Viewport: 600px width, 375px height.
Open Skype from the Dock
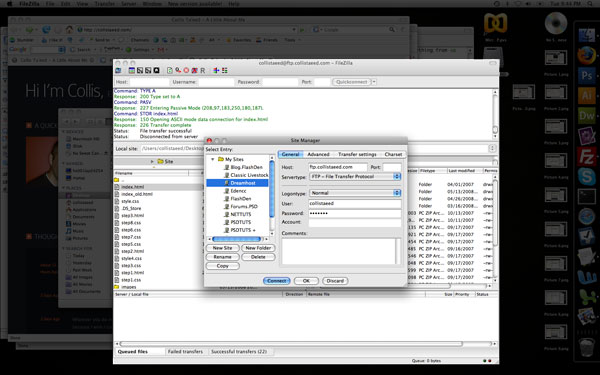586,176
